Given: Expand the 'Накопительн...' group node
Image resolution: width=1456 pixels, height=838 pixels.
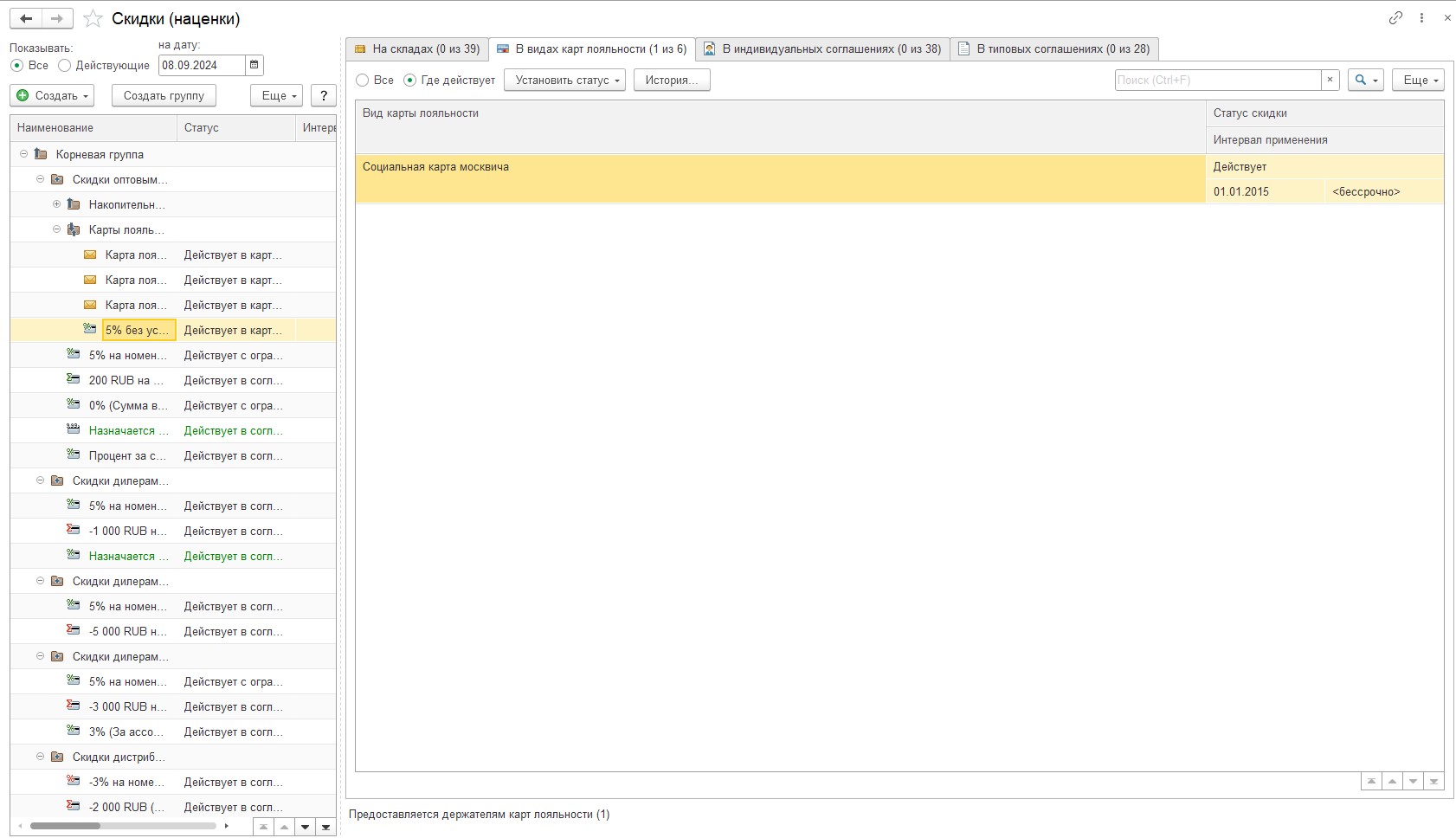Looking at the screenshot, I should pyautogui.click(x=56, y=204).
